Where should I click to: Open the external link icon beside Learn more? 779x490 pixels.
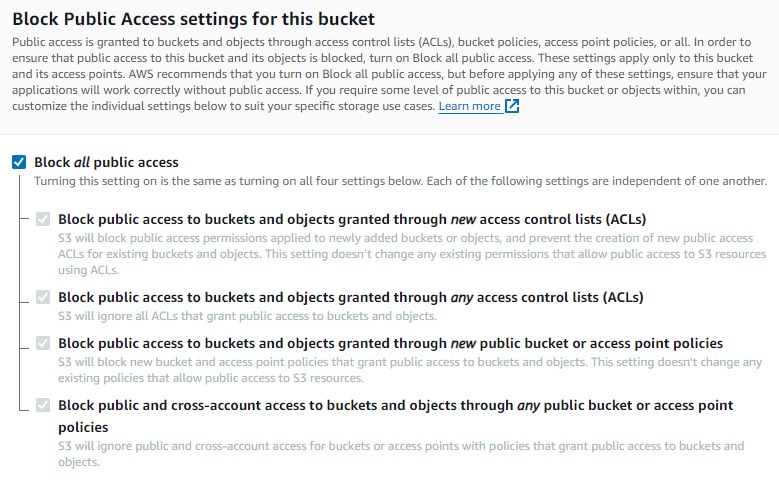(x=512, y=106)
